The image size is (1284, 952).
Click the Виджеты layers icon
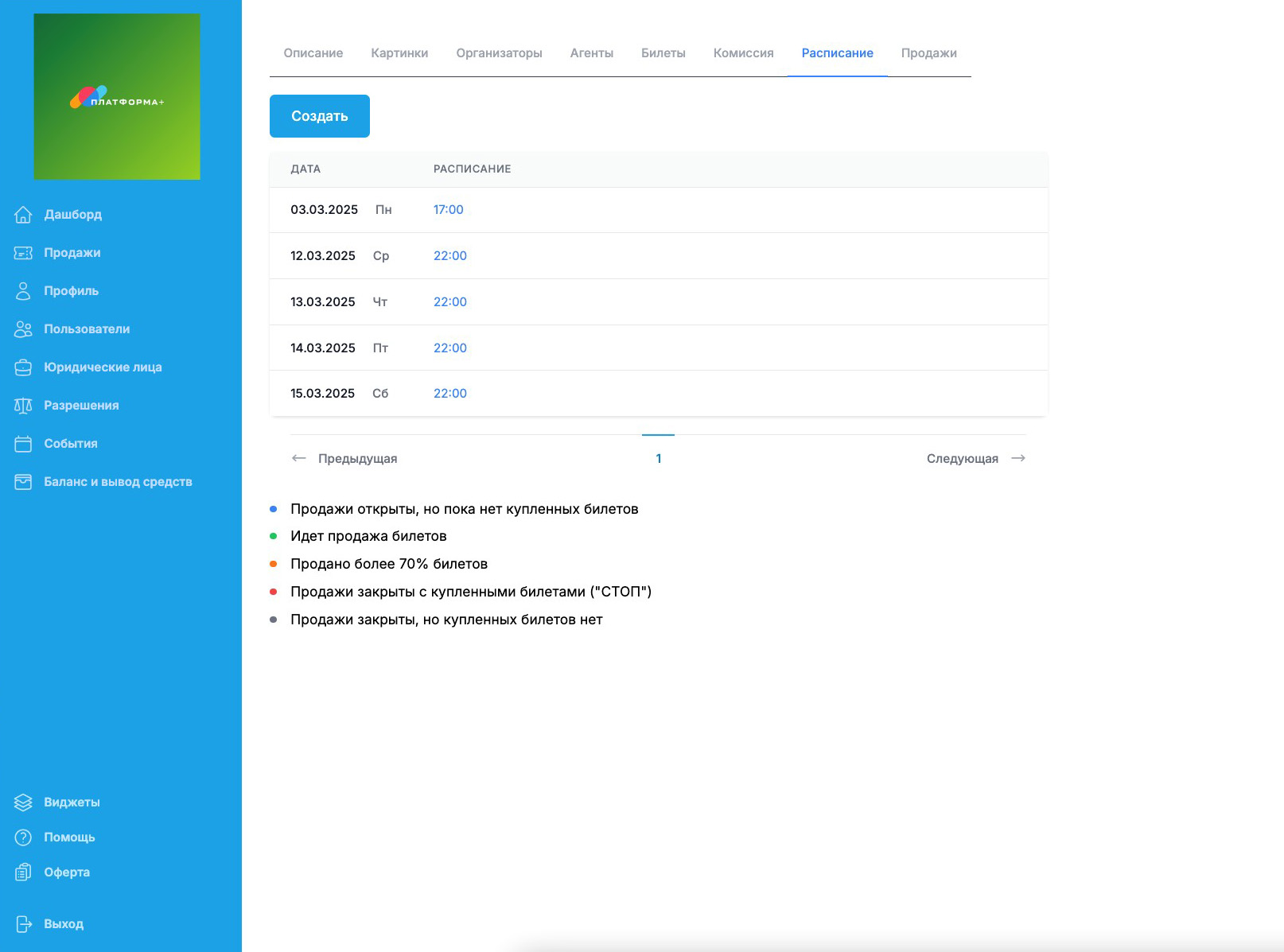23,802
